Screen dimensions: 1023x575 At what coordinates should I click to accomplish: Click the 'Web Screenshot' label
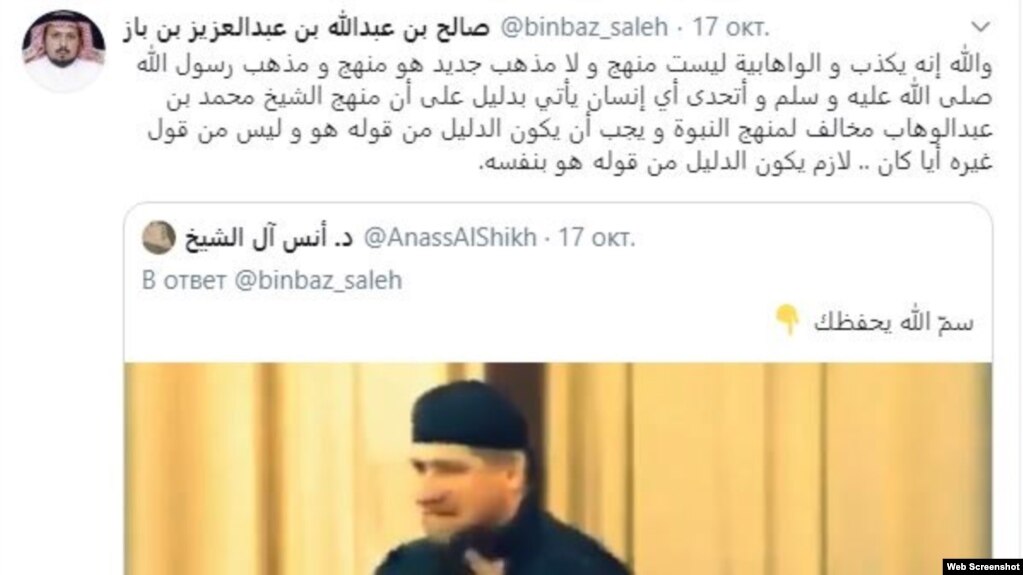[983, 567]
